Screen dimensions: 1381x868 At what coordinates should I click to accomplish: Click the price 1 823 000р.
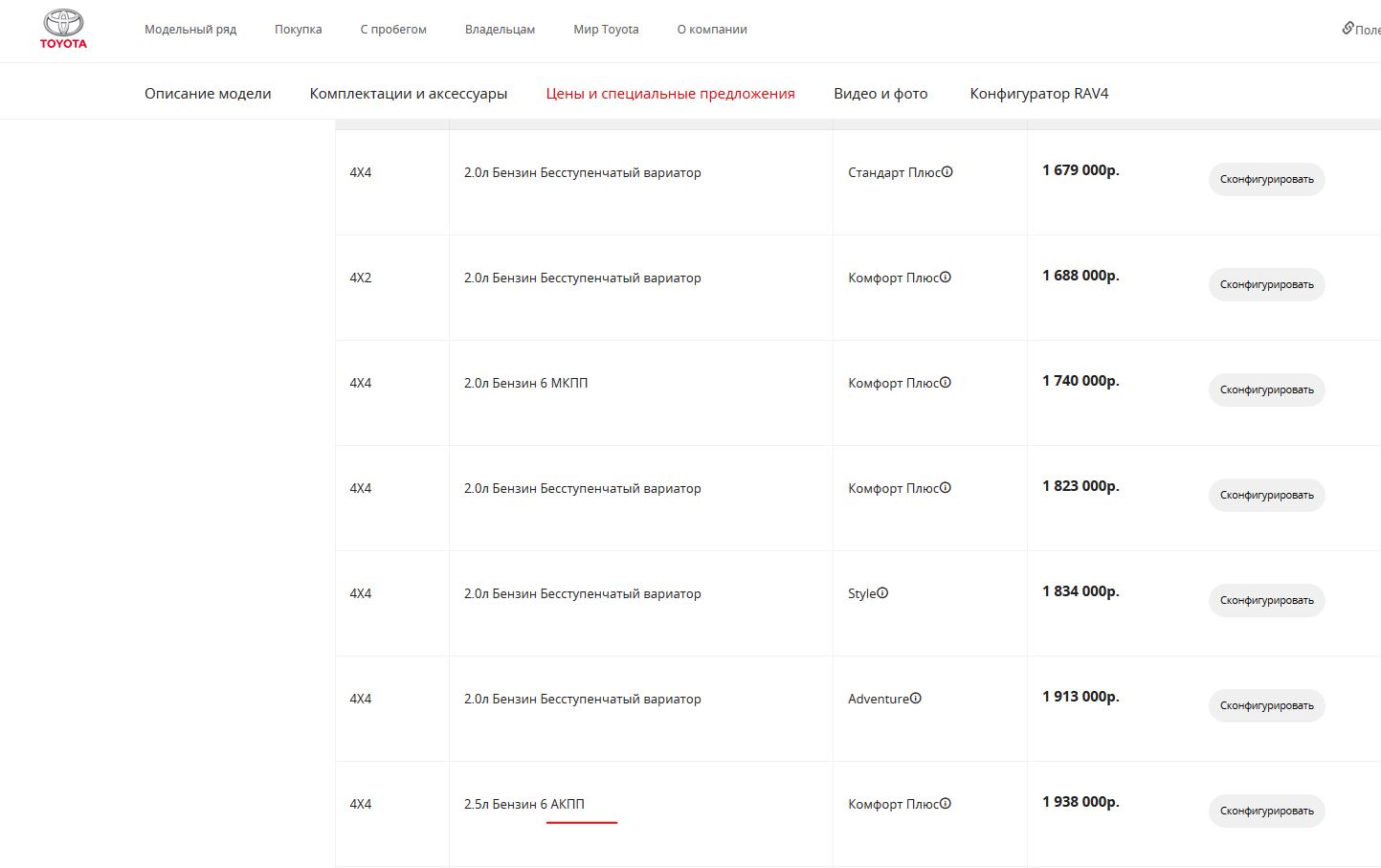pos(1080,486)
